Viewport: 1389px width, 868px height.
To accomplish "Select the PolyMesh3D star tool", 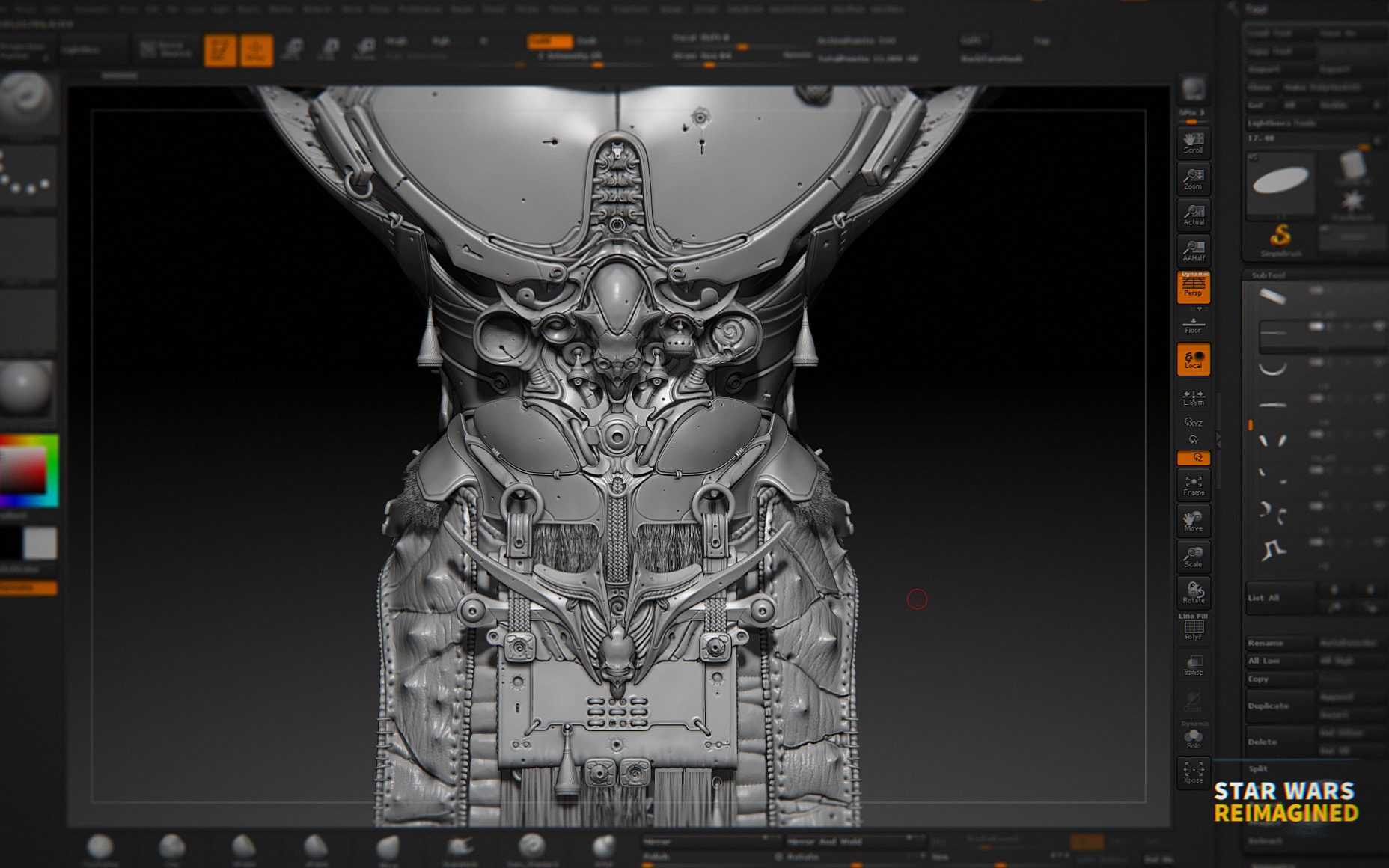I will point(1352,204).
